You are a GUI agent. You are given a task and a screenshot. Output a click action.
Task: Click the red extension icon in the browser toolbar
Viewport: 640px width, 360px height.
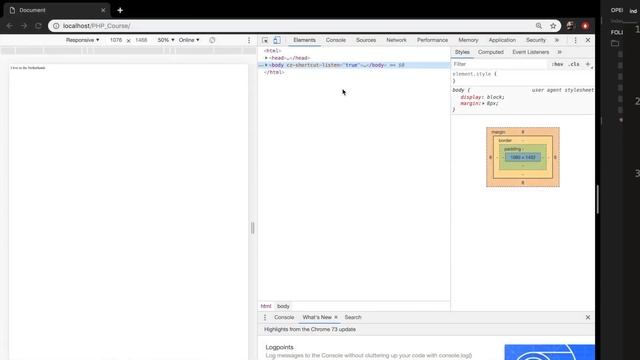(x=585, y=26)
